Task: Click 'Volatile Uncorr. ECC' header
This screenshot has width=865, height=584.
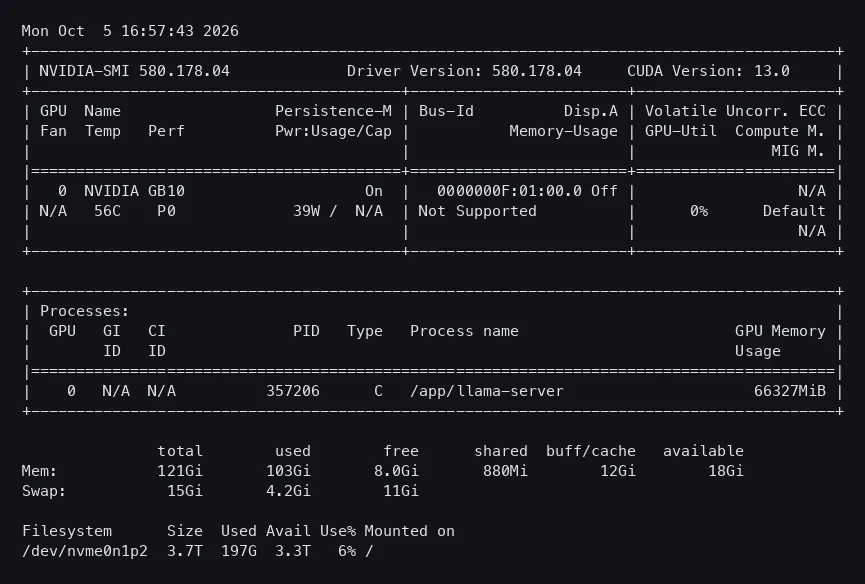Action: (735, 111)
